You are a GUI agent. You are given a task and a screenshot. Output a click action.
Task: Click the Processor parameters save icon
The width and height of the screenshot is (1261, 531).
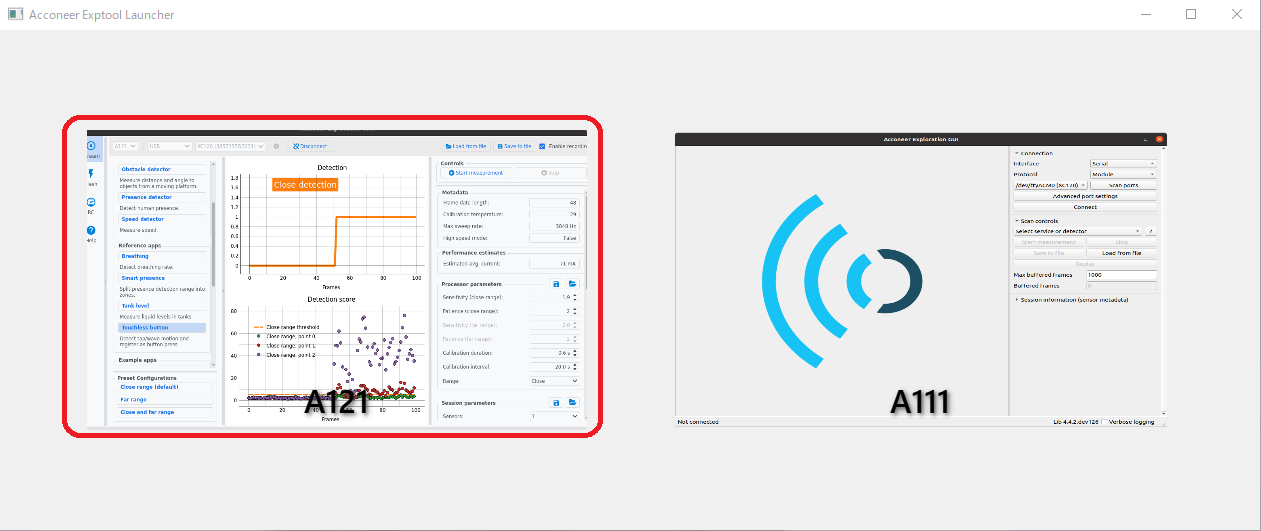[x=555, y=284]
